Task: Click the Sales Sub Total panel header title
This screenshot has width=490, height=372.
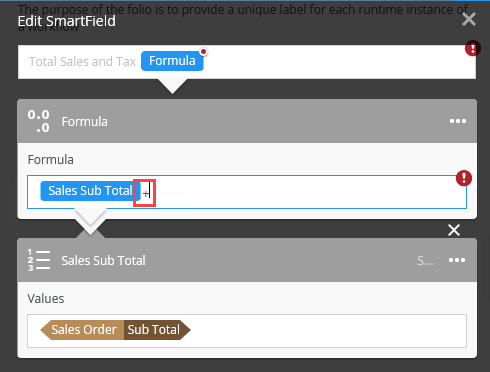Action: tap(103, 260)
